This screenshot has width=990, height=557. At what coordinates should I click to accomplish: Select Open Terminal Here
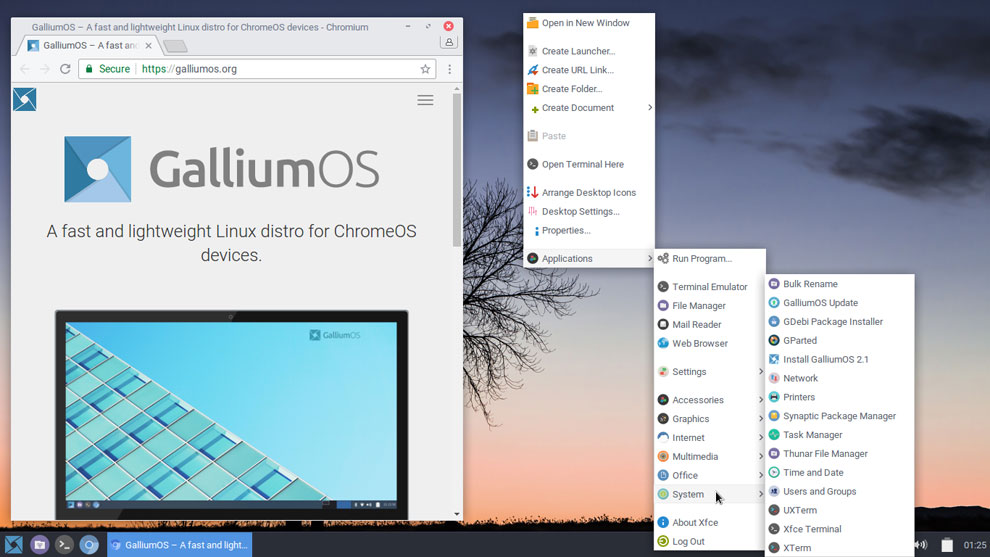tap(589, 164)
